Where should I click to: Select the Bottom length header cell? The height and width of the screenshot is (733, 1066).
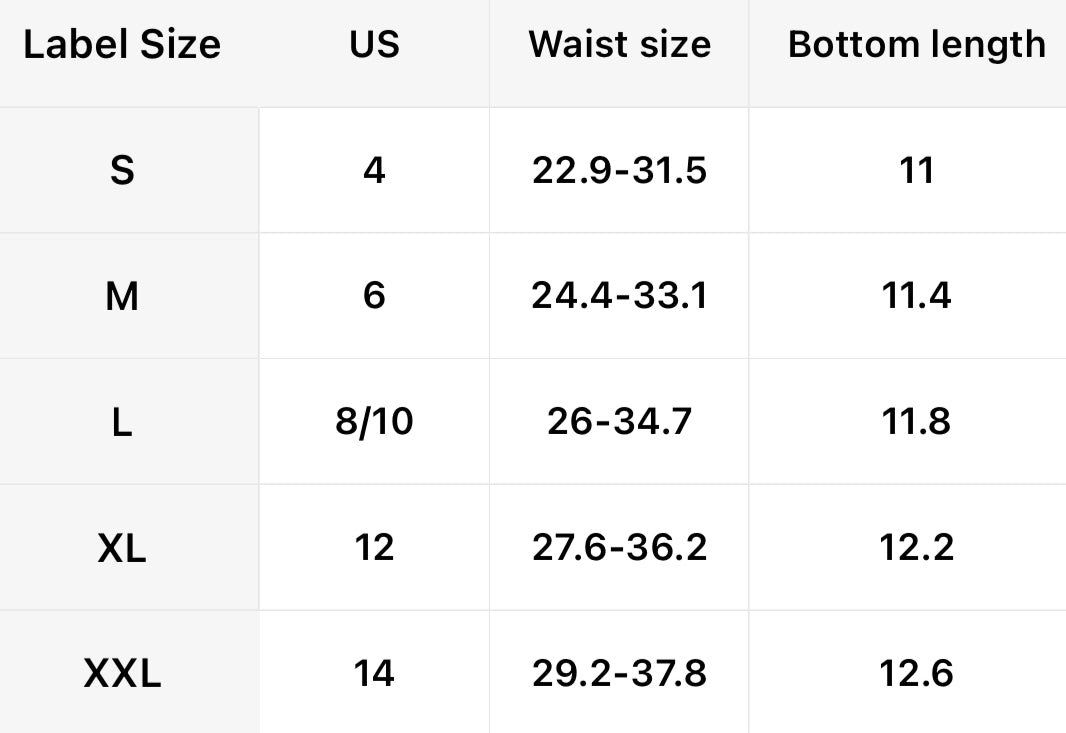click(916, 45)
